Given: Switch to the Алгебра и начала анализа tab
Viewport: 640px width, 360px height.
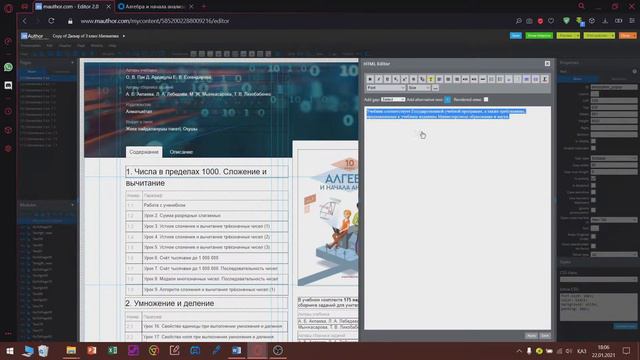Looking at the screenshot, I should (156, 7).
